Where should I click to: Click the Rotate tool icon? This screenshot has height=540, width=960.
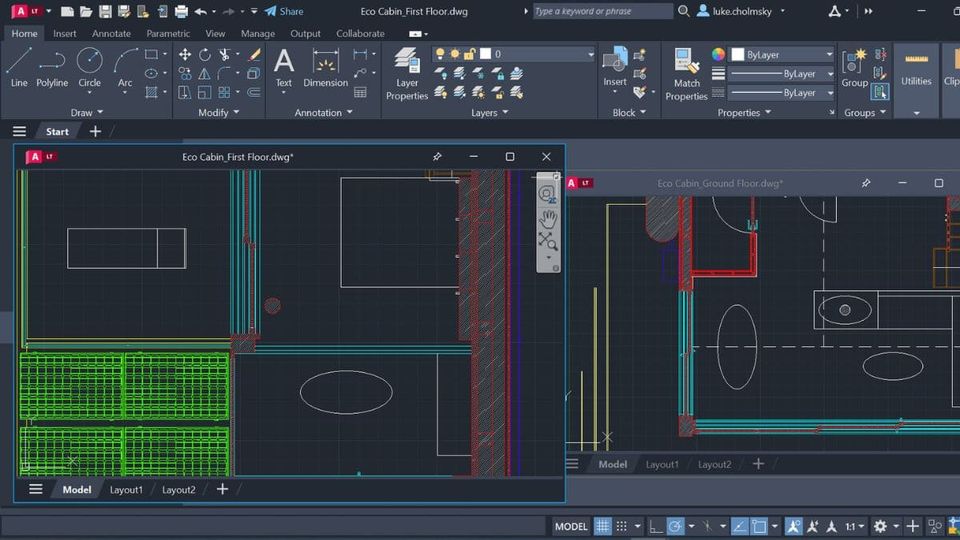204,54
